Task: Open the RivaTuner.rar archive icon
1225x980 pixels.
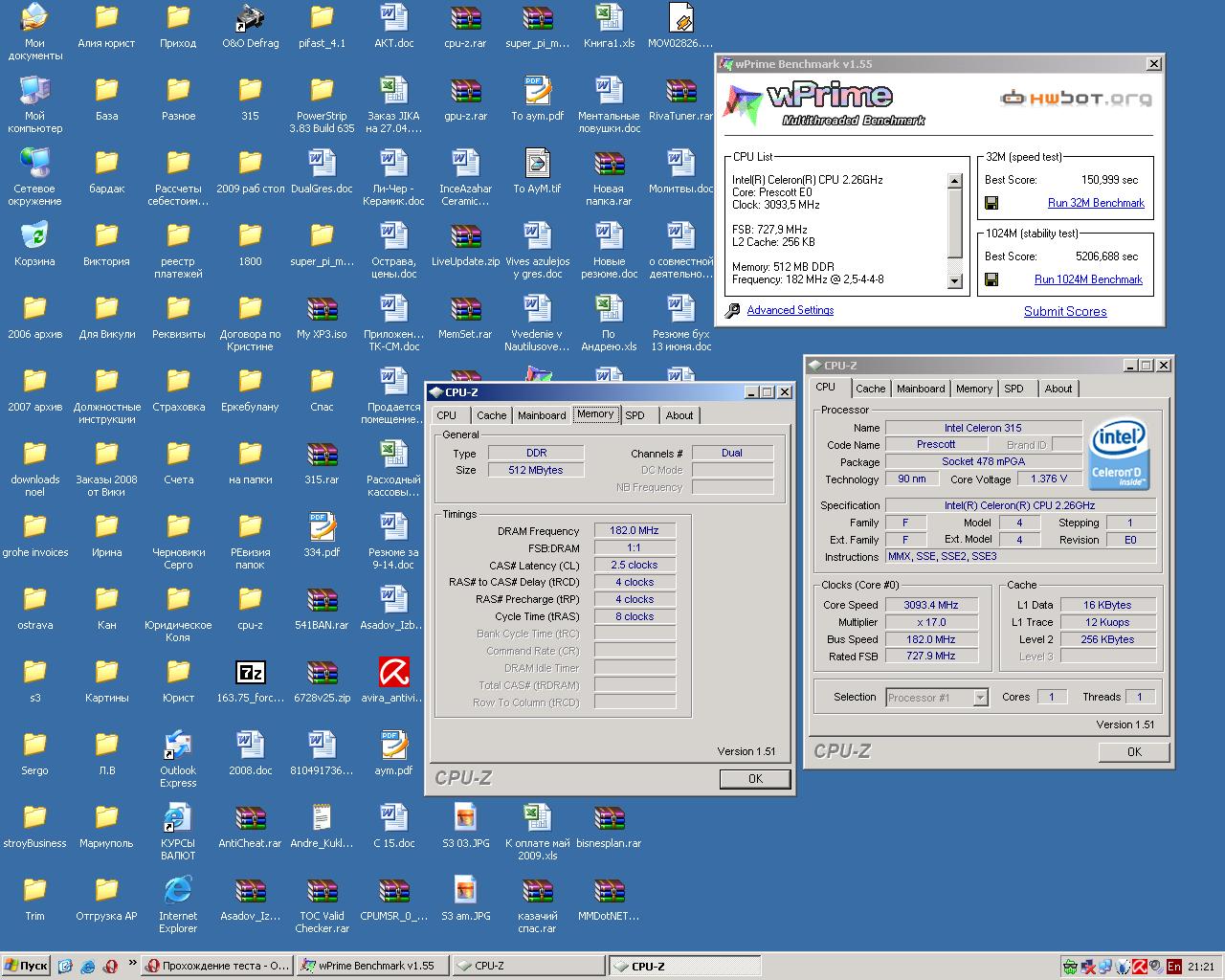Action: 680,91
